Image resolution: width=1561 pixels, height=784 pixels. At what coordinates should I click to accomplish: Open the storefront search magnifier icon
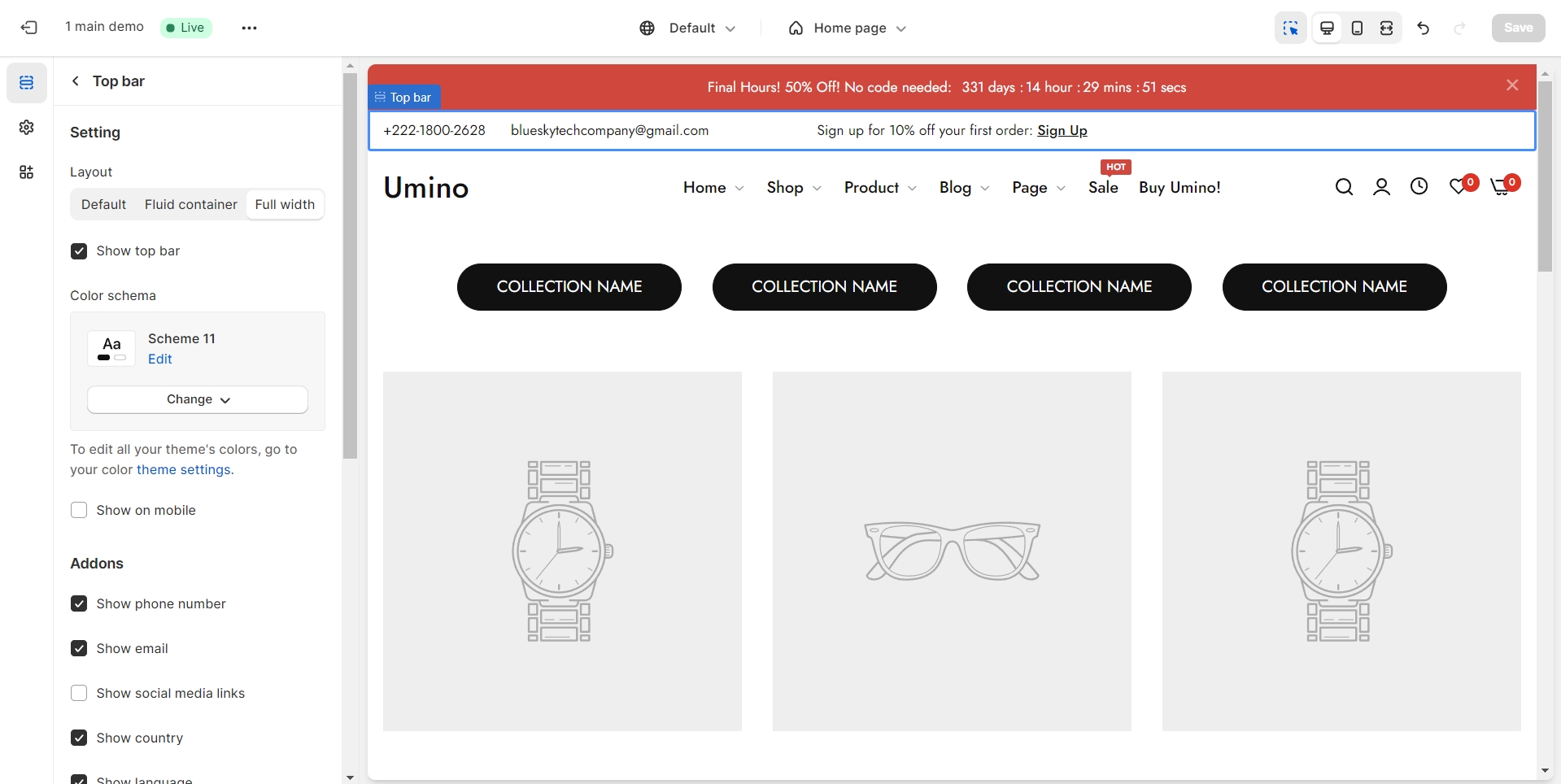[1344, 187]
